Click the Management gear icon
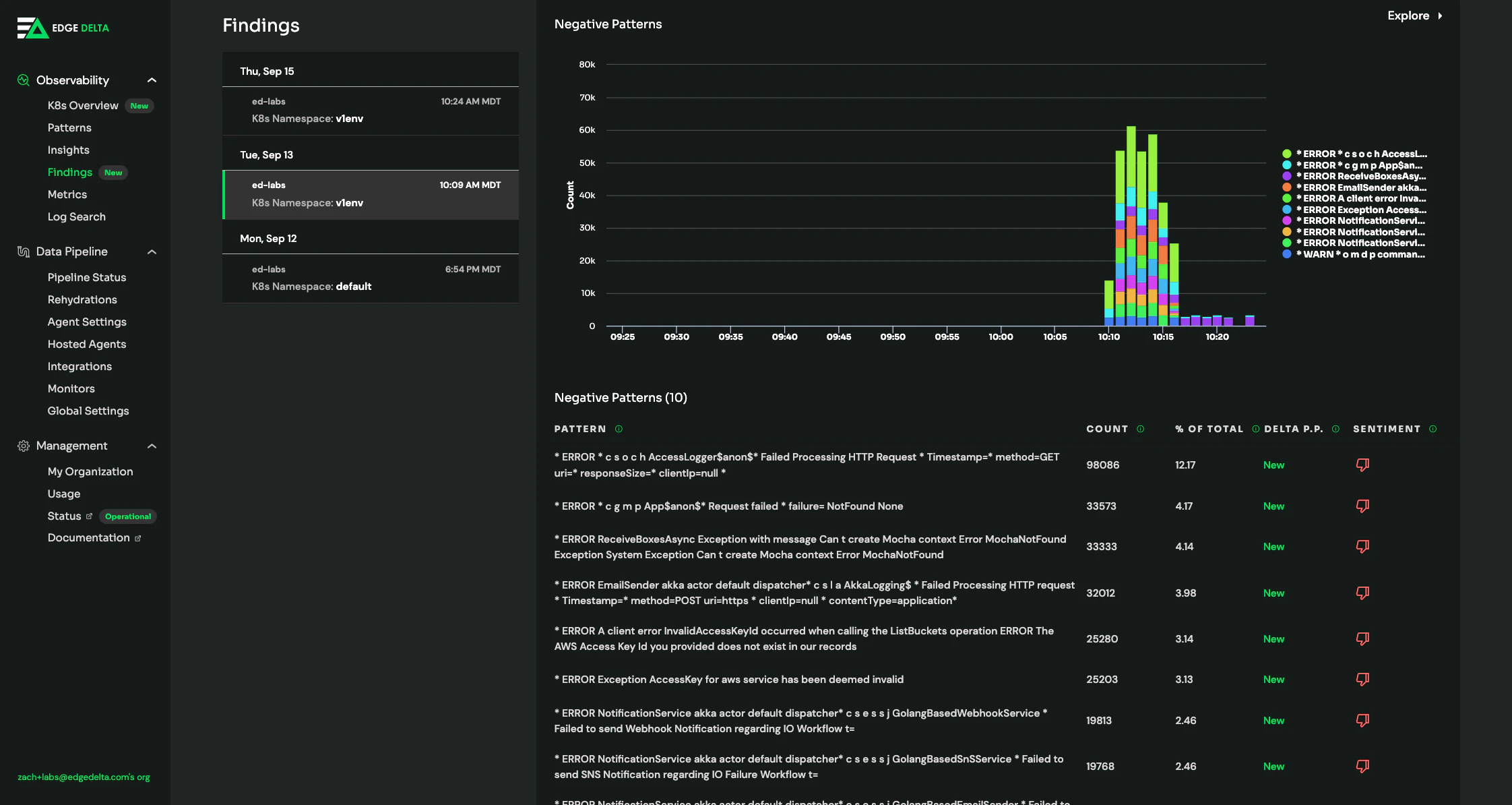Screen dimensions: 1512x805 tap(22, 446)
